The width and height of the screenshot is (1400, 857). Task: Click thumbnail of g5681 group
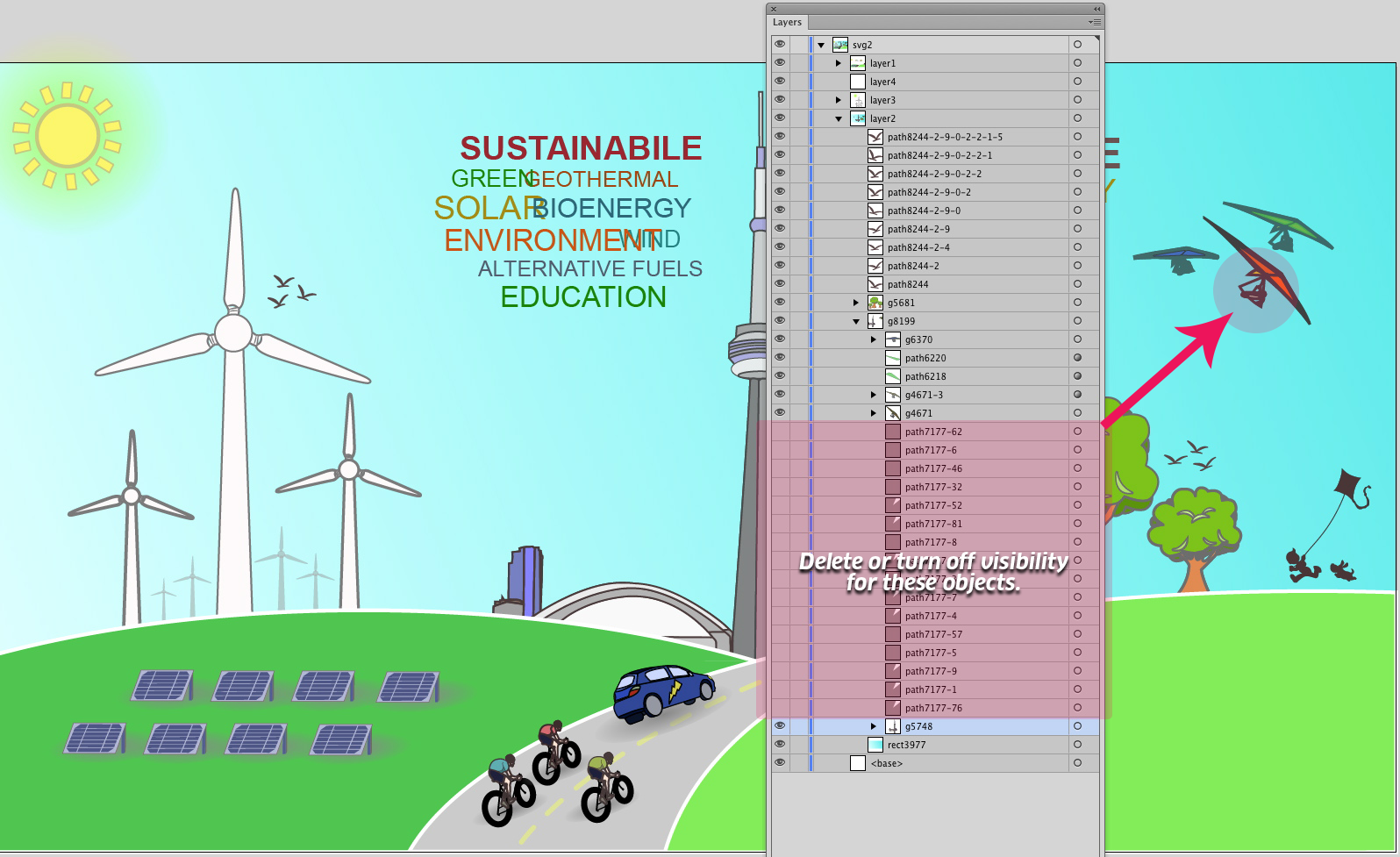coord(875,303)
